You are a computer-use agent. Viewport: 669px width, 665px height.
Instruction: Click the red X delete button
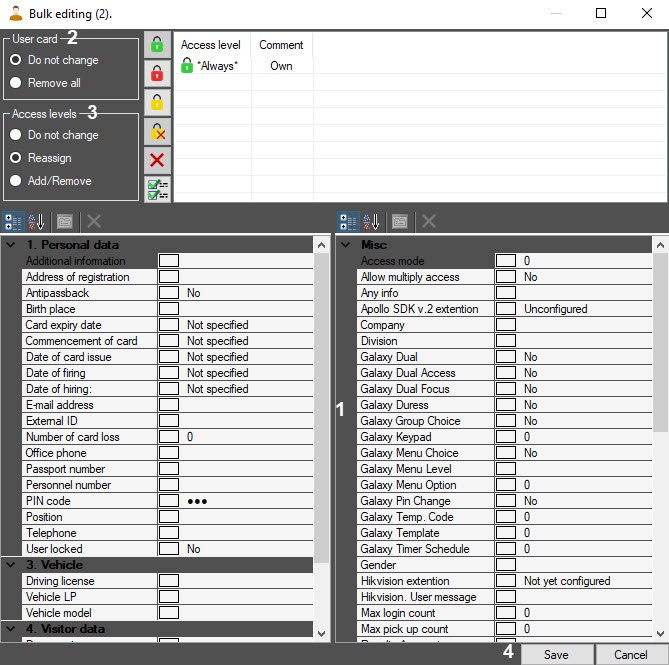coord(157,160)
